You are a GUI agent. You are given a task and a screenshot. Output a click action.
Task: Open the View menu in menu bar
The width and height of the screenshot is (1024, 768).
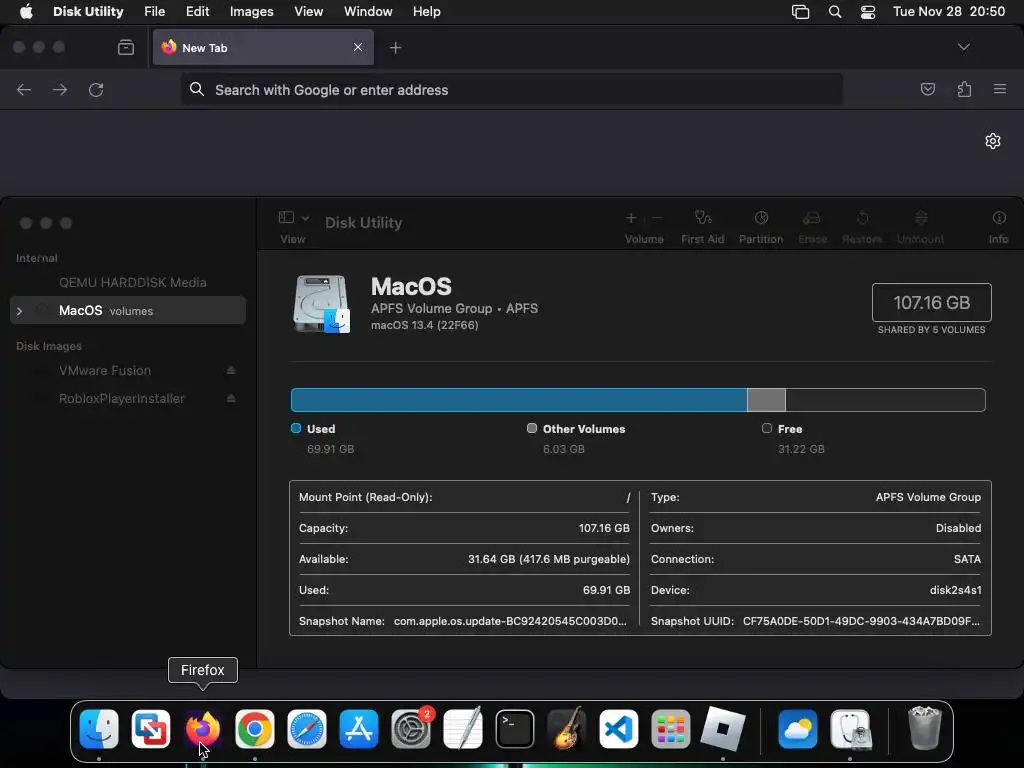pyautogui.click(x=308, y=12)
